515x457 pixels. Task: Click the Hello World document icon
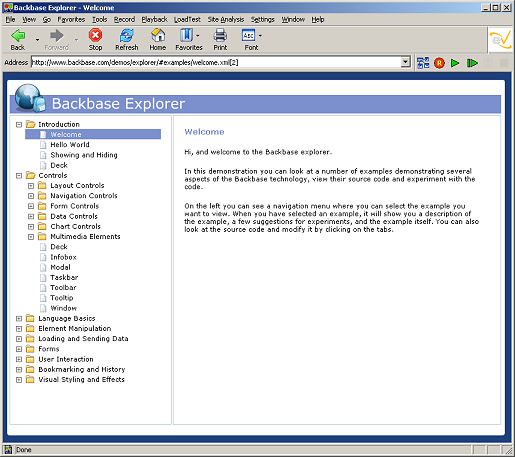pyautogui.click(x=43, y=145)
